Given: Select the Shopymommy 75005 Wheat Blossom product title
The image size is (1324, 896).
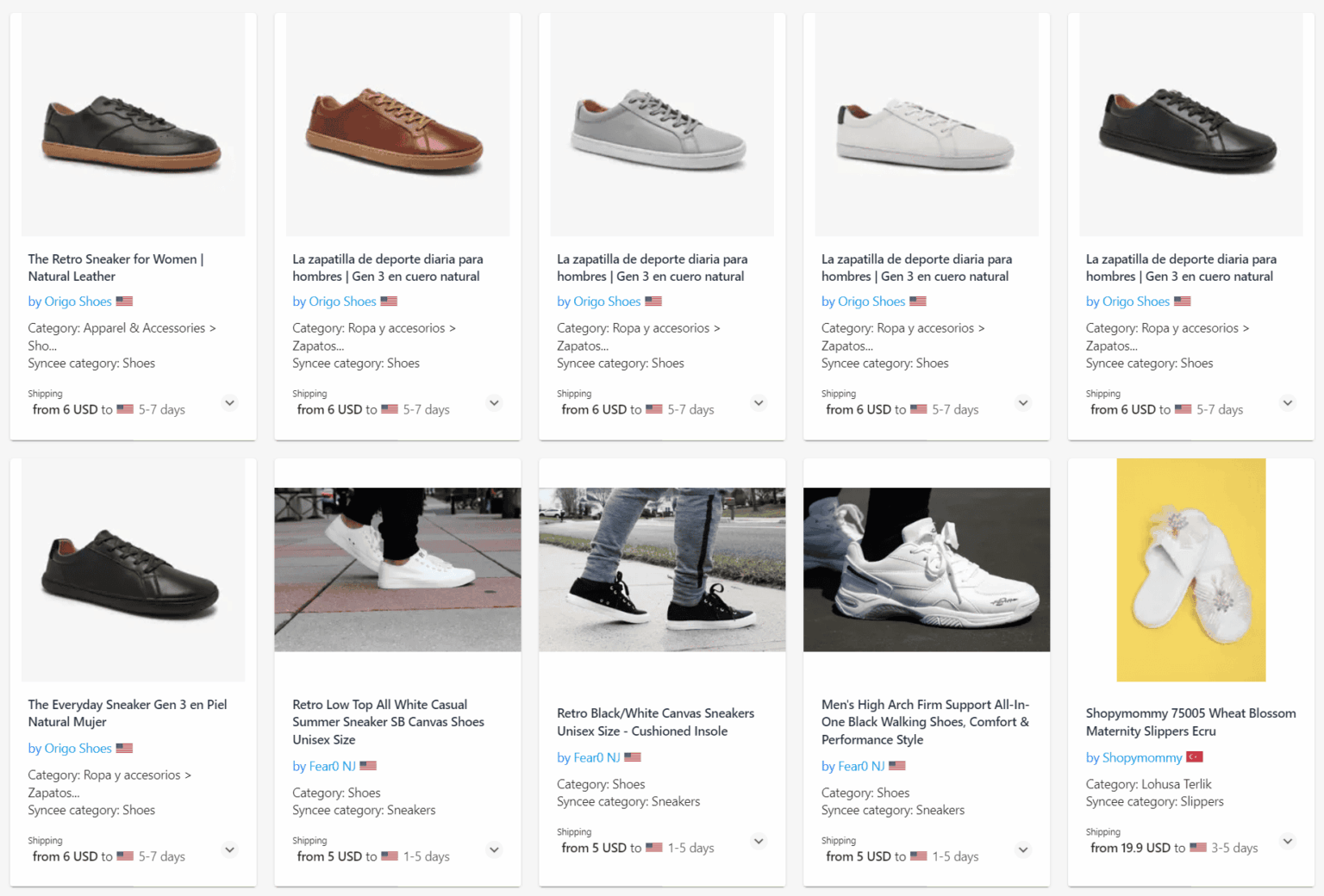Looking at the screenshot, I should click(x=1190, y=722).
